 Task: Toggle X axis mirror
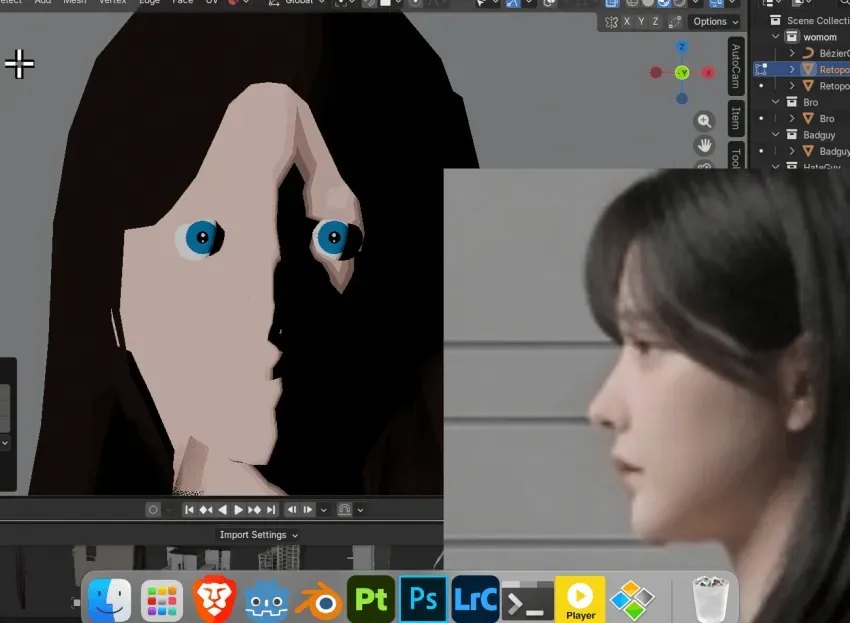tap(627, 22)
